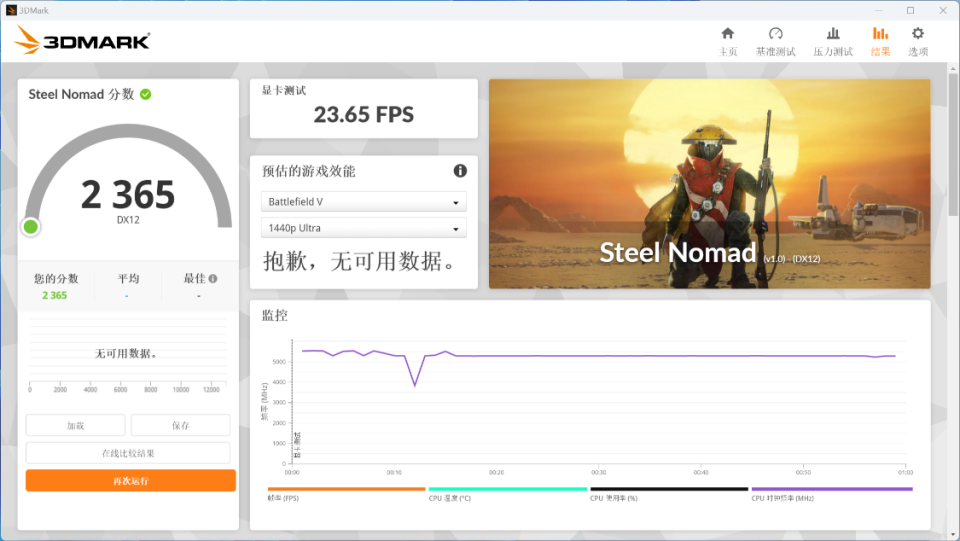This screenshot has width=960, height=541.
Task: Open the benchmark tests gauge icon
Action: pos(775,34)
